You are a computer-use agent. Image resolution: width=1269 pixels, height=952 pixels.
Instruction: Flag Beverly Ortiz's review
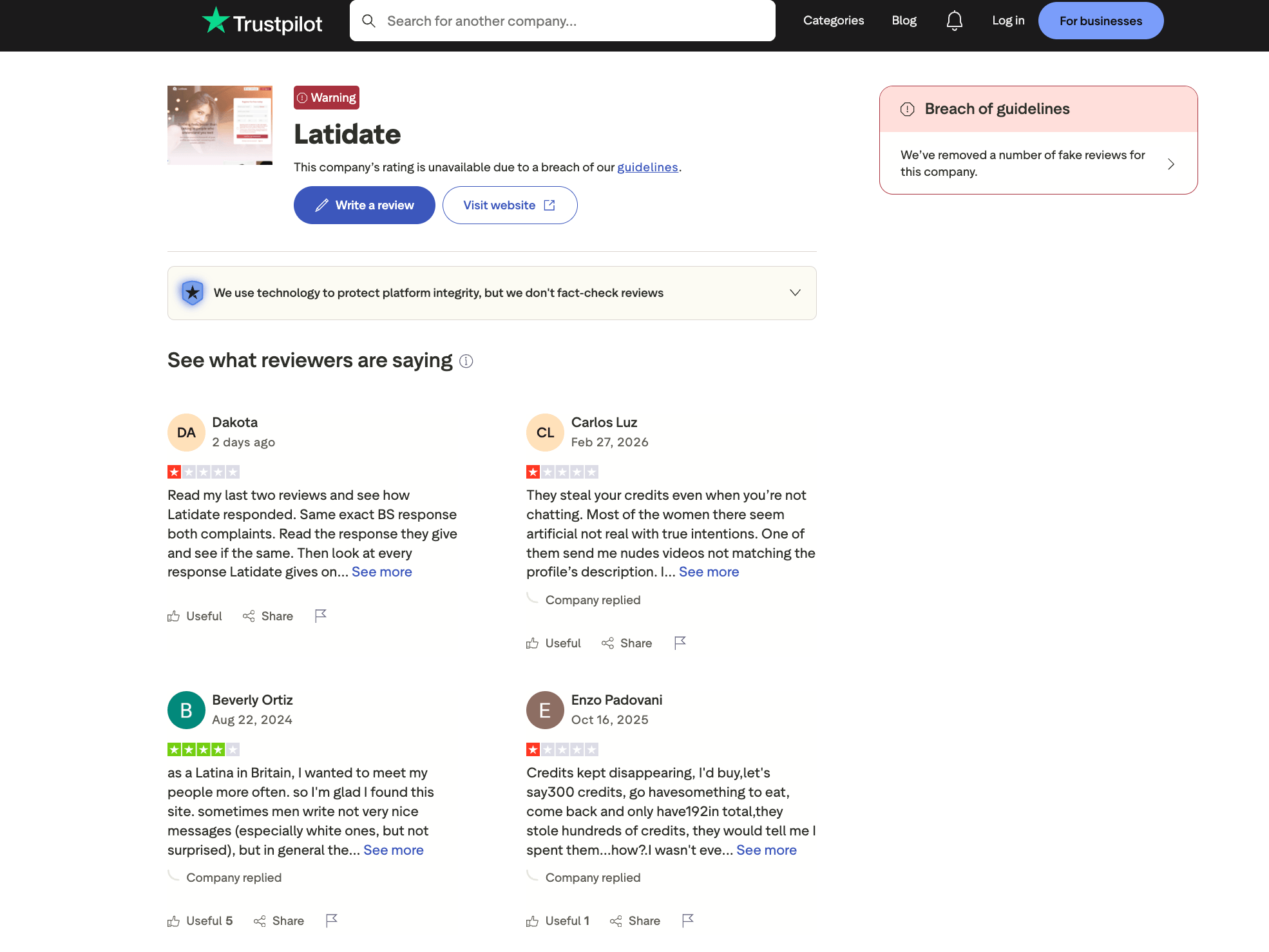click(332, 920)
